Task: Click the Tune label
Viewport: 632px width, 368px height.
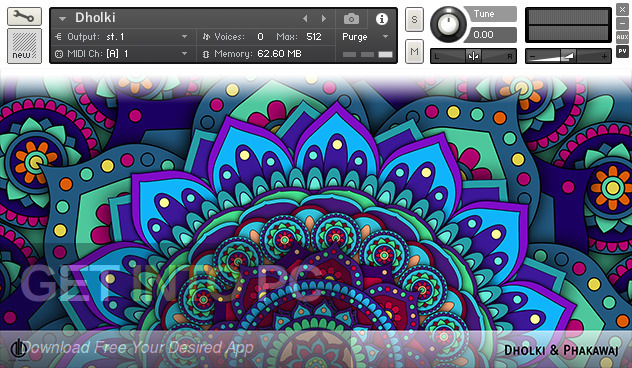Action: (484, 14)
